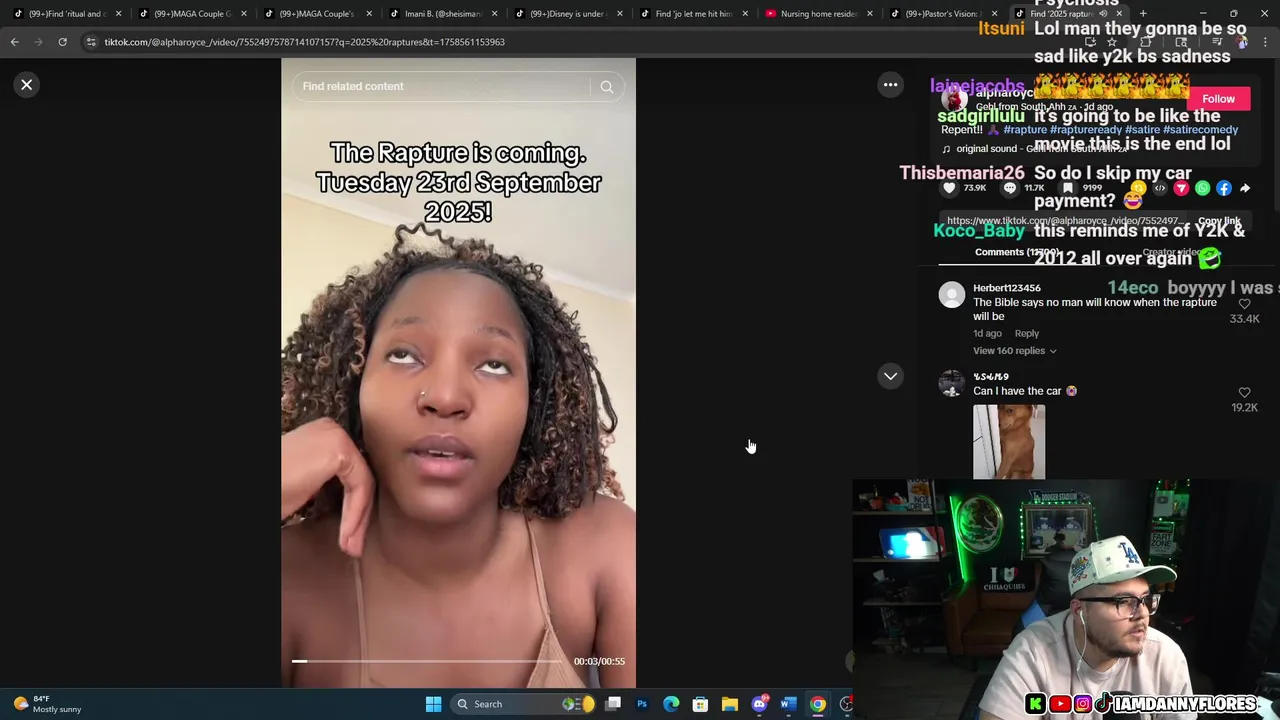Like Herbert123456's comment
1280x720 pixels.
(x=1244, y=304)
